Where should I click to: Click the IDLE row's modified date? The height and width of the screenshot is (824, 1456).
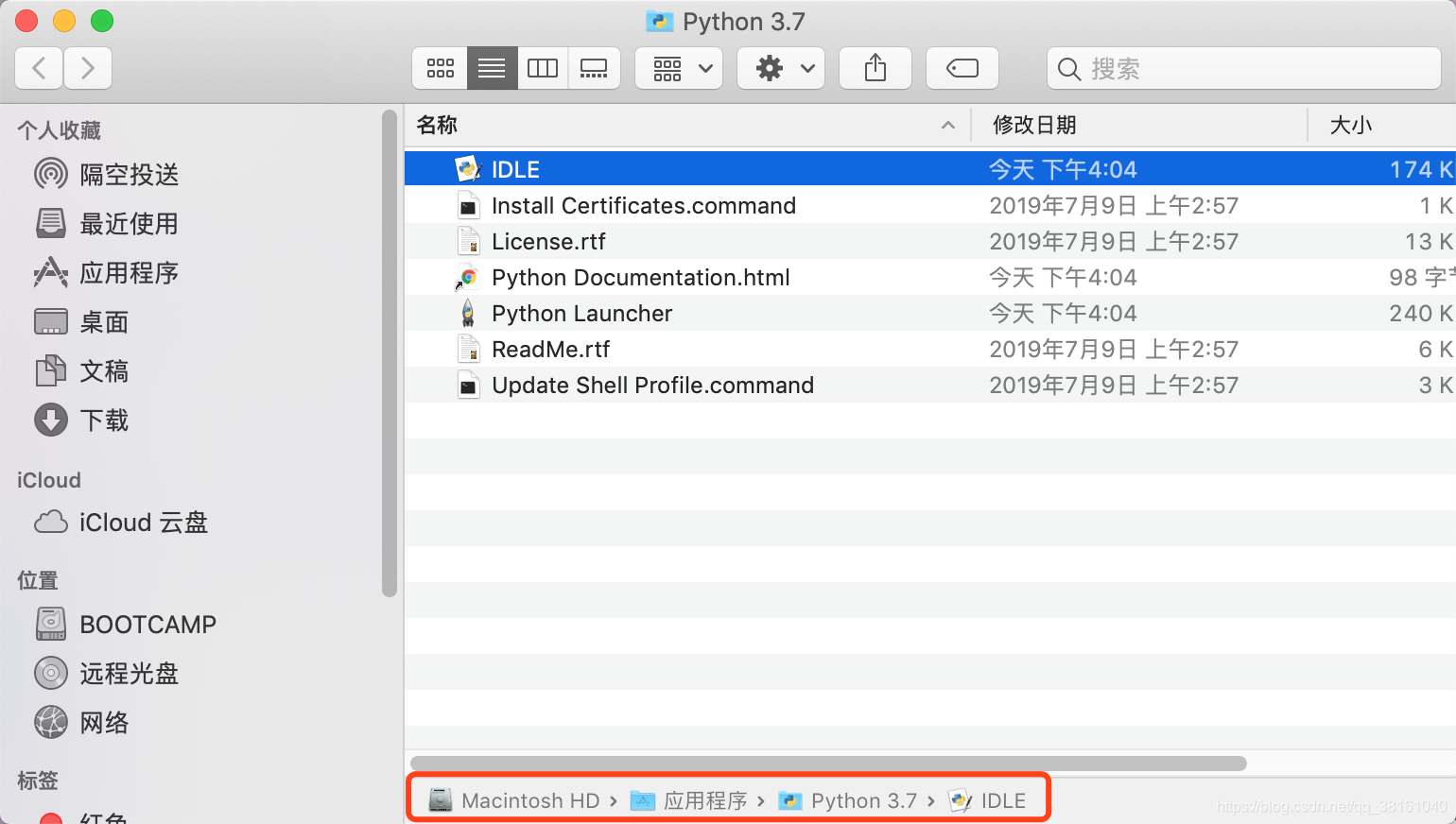coord(1063,169)
